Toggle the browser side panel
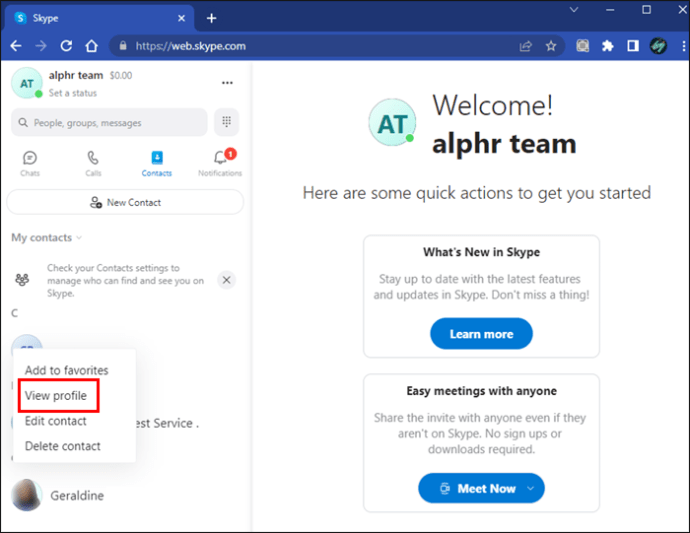 (633, 46)
